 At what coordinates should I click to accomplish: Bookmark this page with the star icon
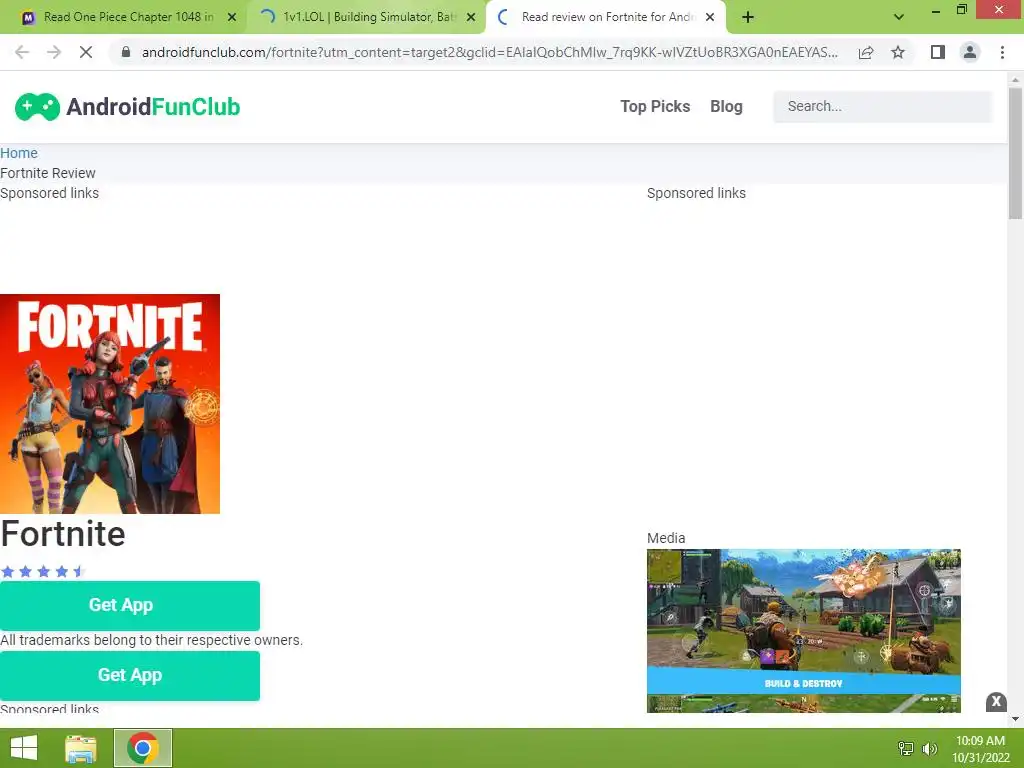(898, 52)
